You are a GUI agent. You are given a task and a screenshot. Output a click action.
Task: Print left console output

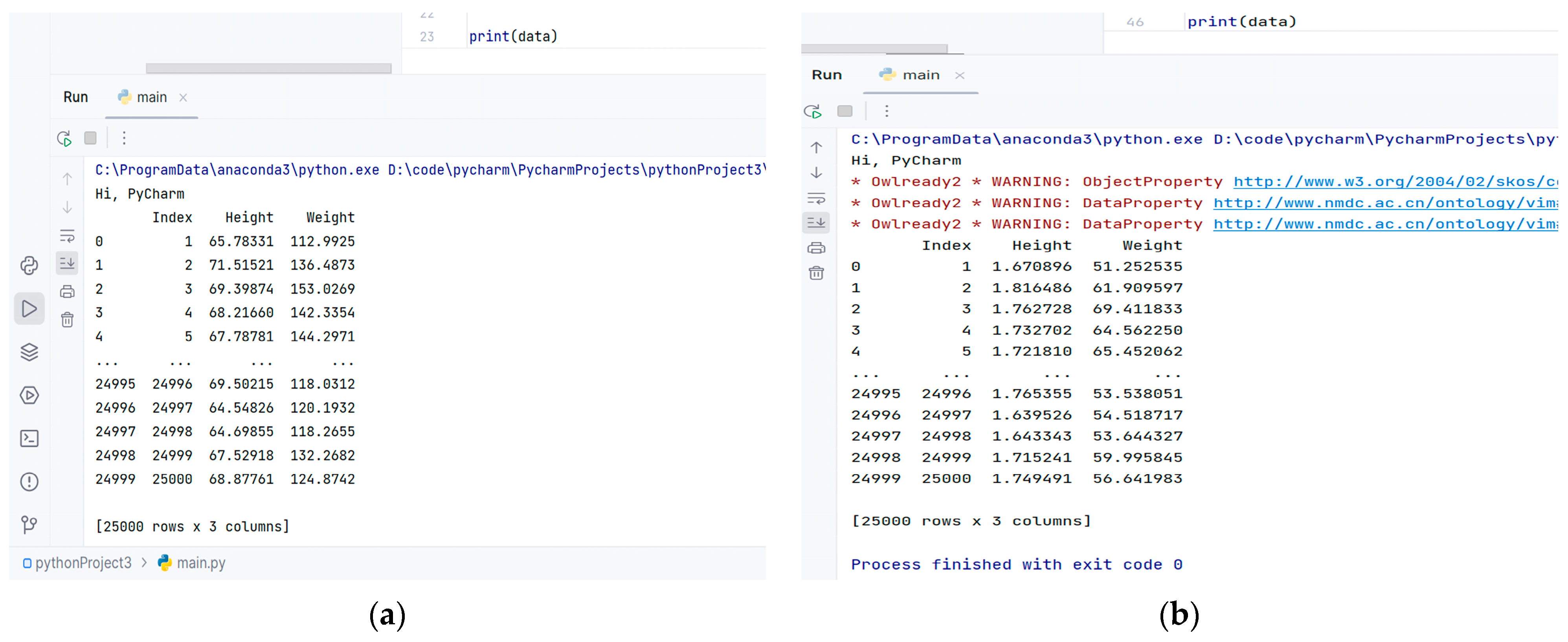[x=68, y=292]
